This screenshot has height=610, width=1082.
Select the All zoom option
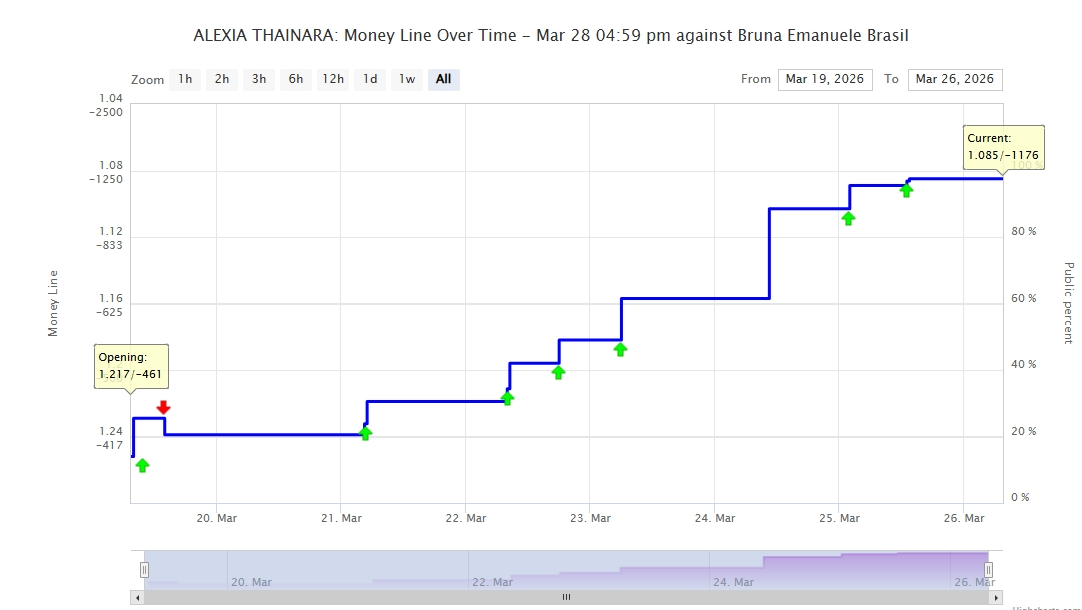pos(444,79)
